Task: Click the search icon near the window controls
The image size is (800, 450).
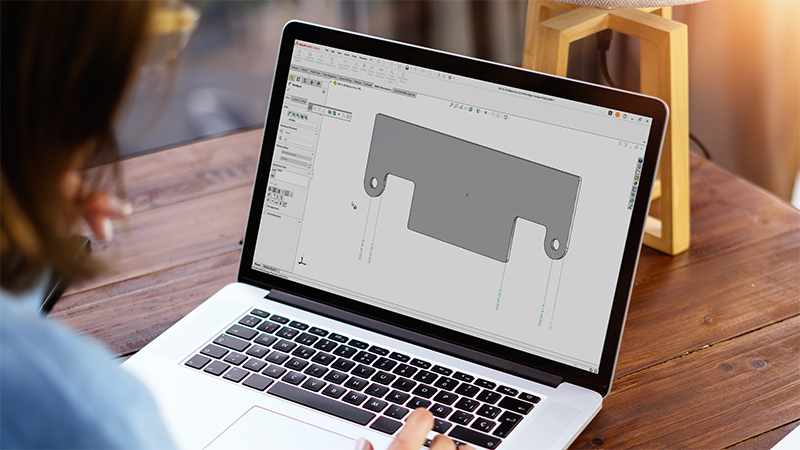Action: click(610, 113)
